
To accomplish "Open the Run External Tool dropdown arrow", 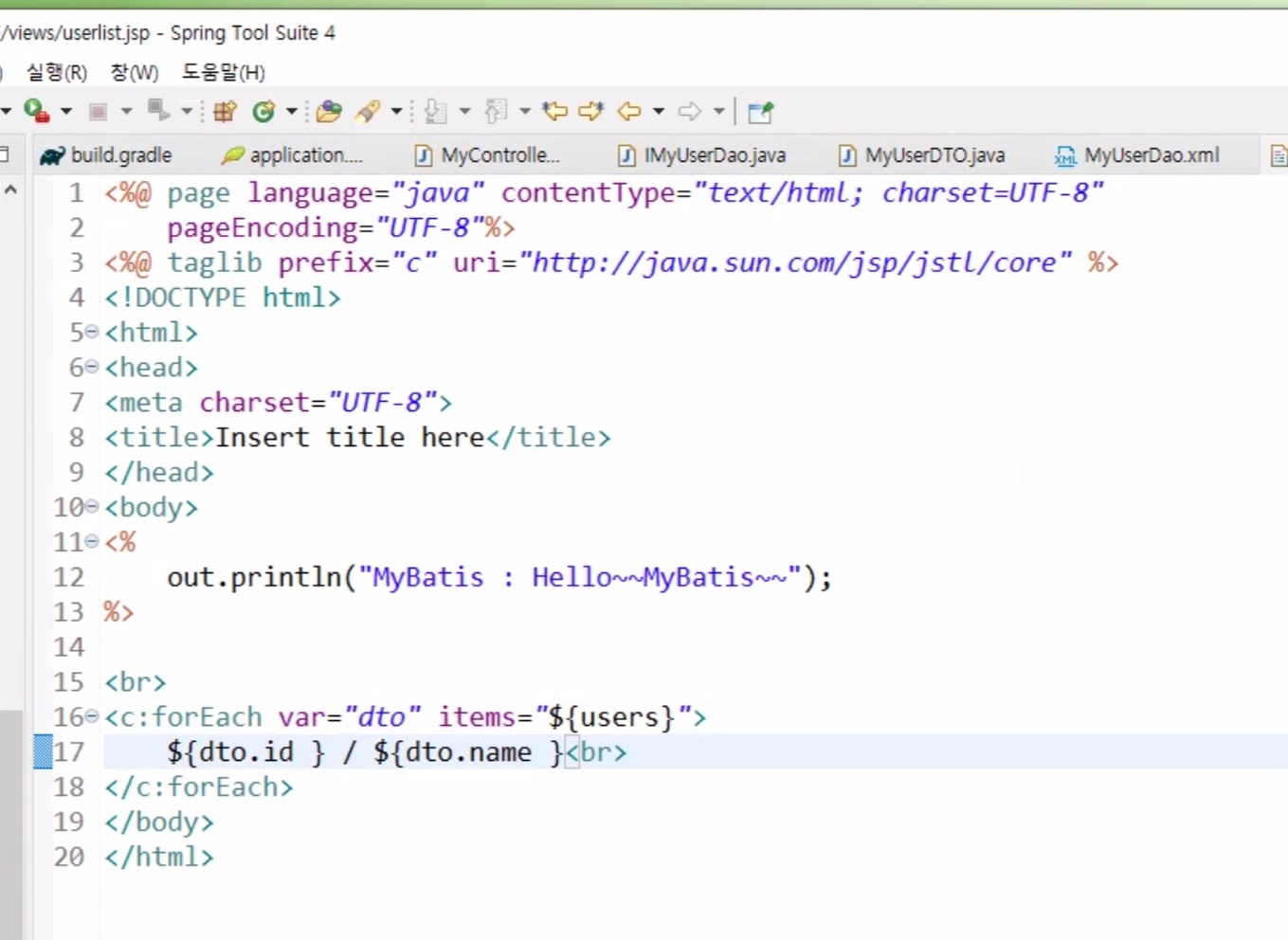I will [x=66, y=111].
